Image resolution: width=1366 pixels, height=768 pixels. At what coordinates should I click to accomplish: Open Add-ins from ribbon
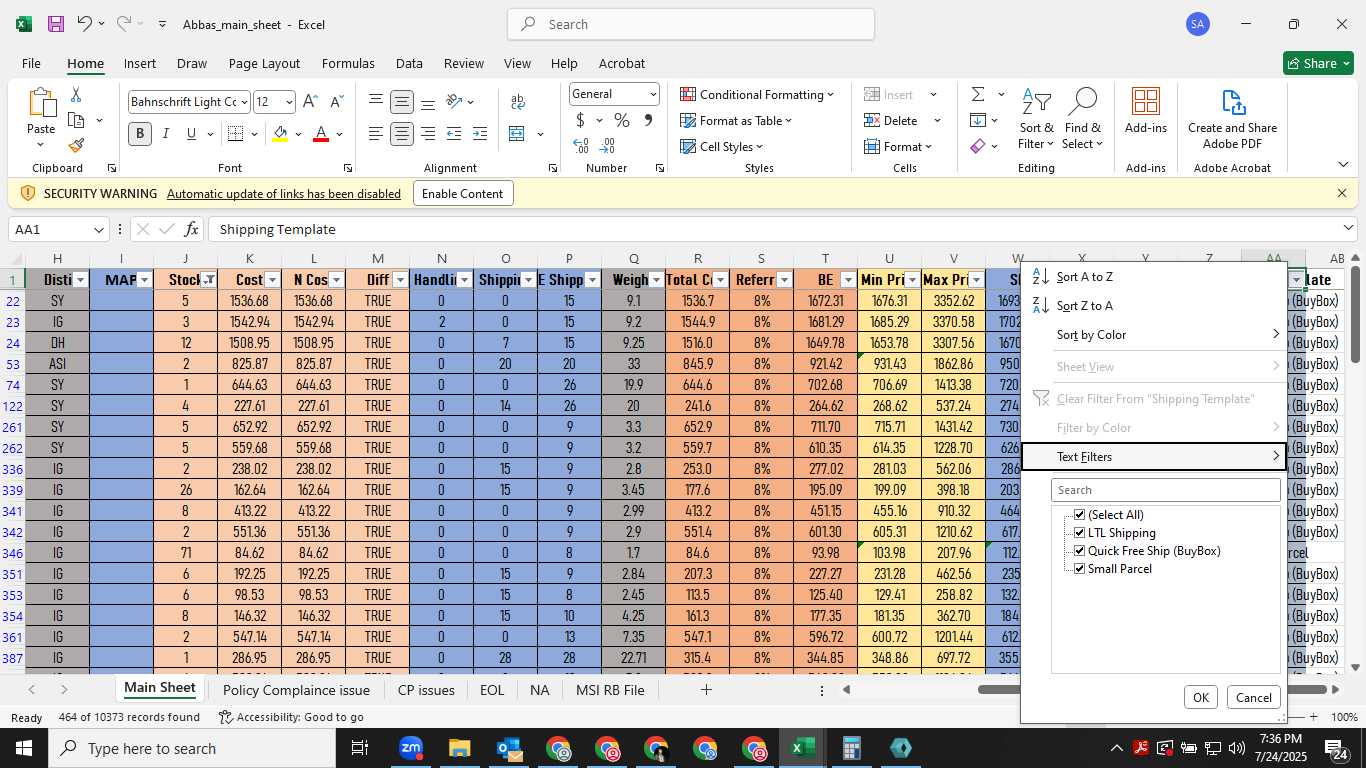pyautogui.click(x=1146, y=110)
